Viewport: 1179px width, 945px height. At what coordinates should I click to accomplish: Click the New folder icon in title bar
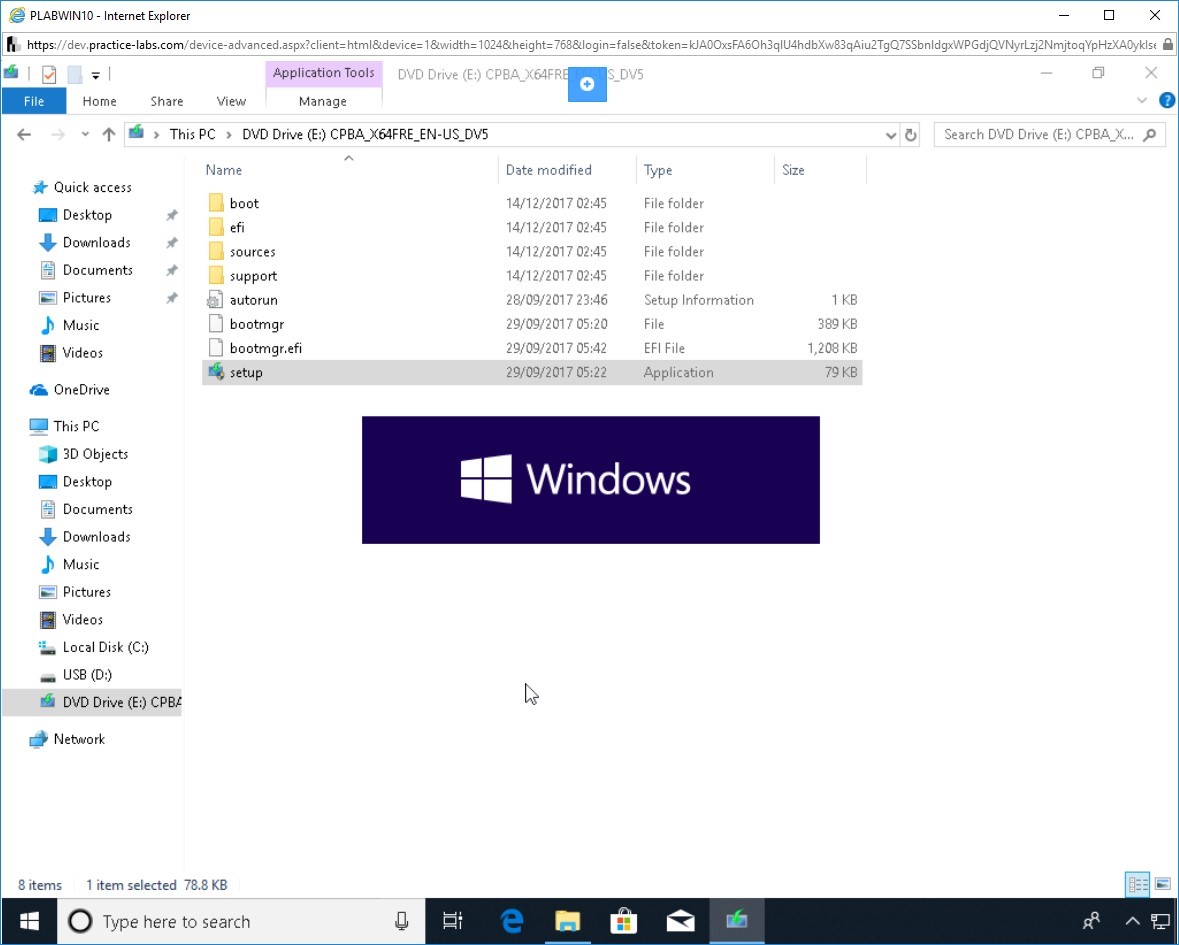[x=74, y=74]
